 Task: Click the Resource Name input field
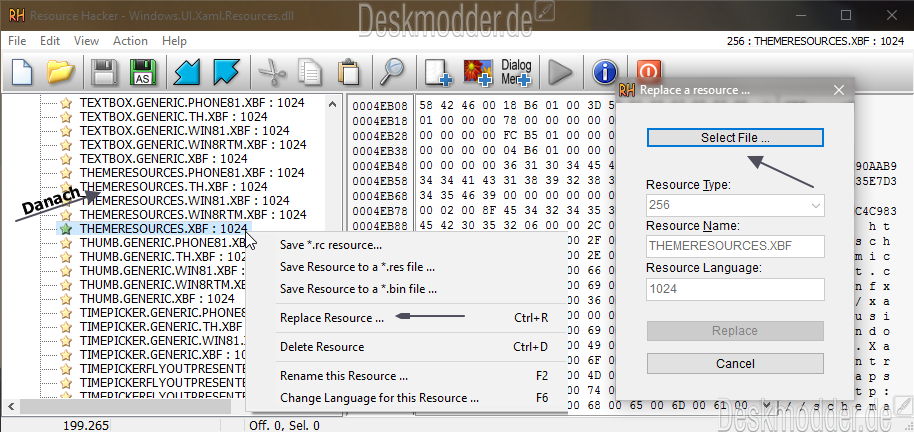coord(735,246)
